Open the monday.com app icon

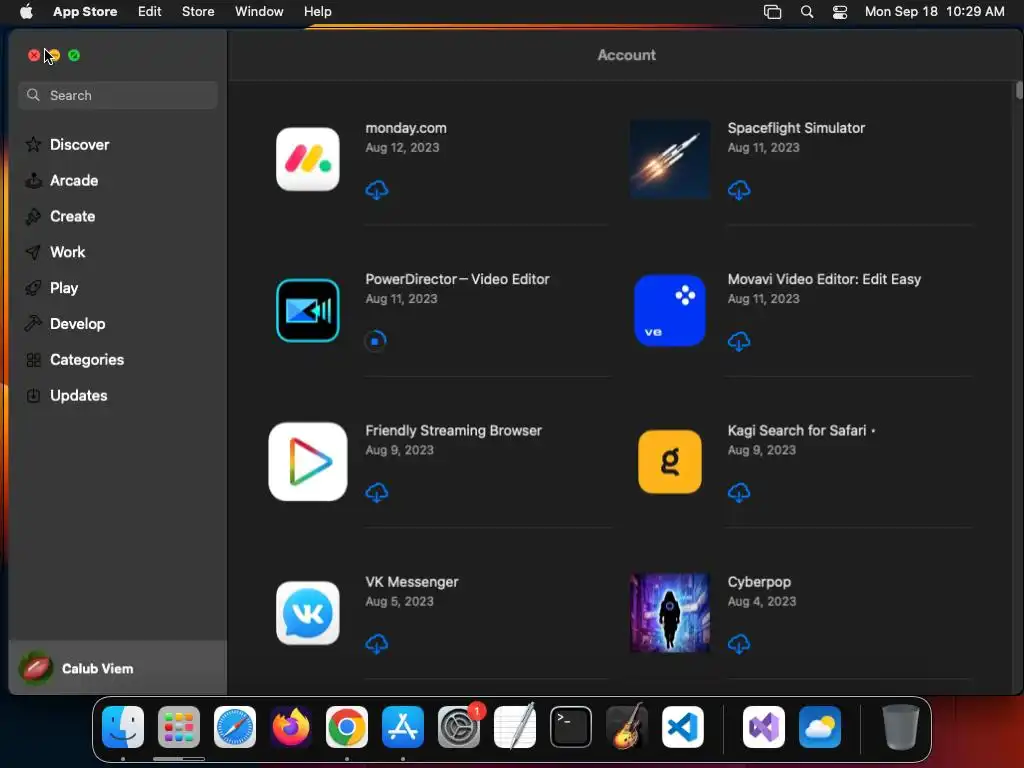click(x=308, y=159)
